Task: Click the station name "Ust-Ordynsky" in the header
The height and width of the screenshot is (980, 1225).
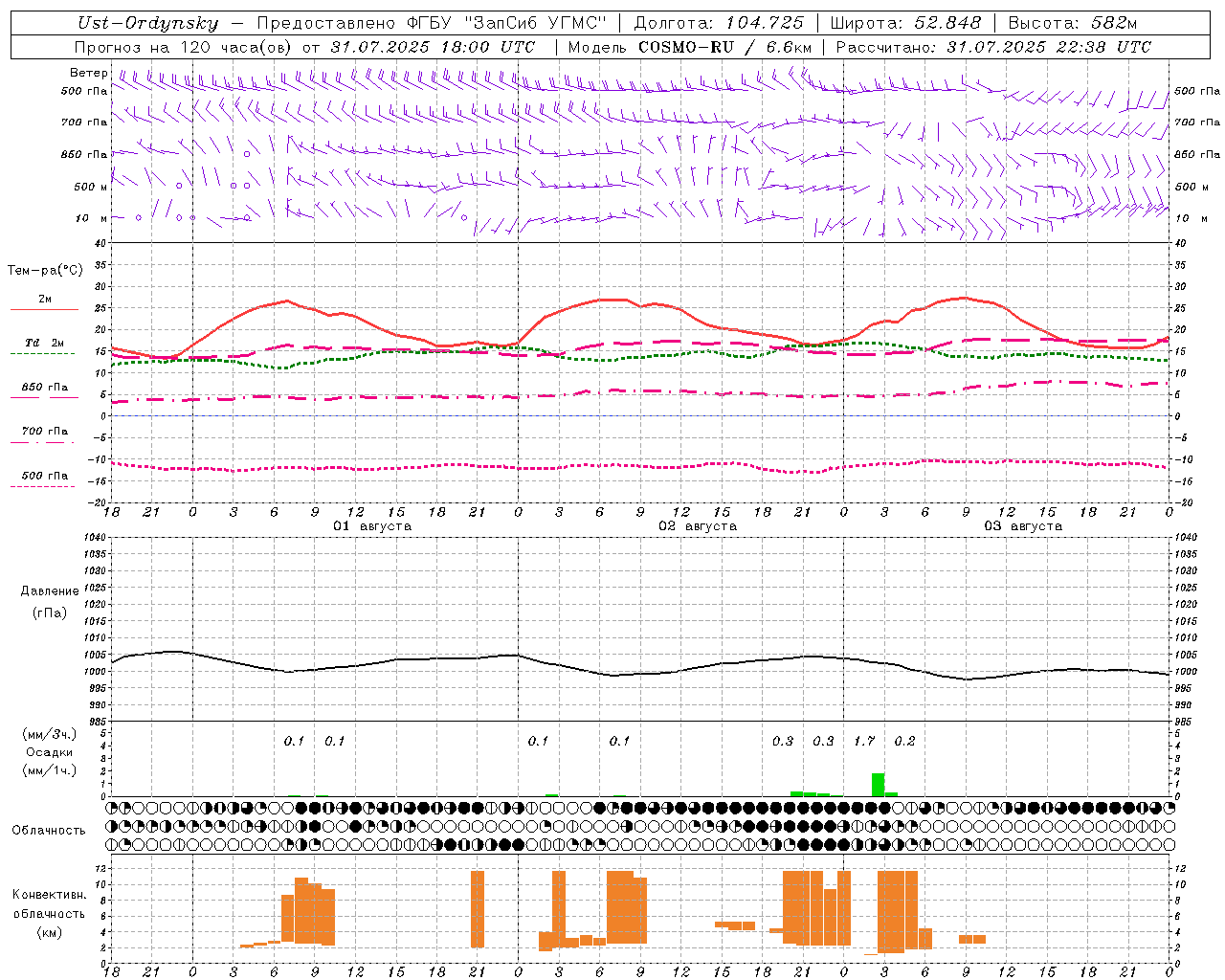Action: tap(147, 23)
